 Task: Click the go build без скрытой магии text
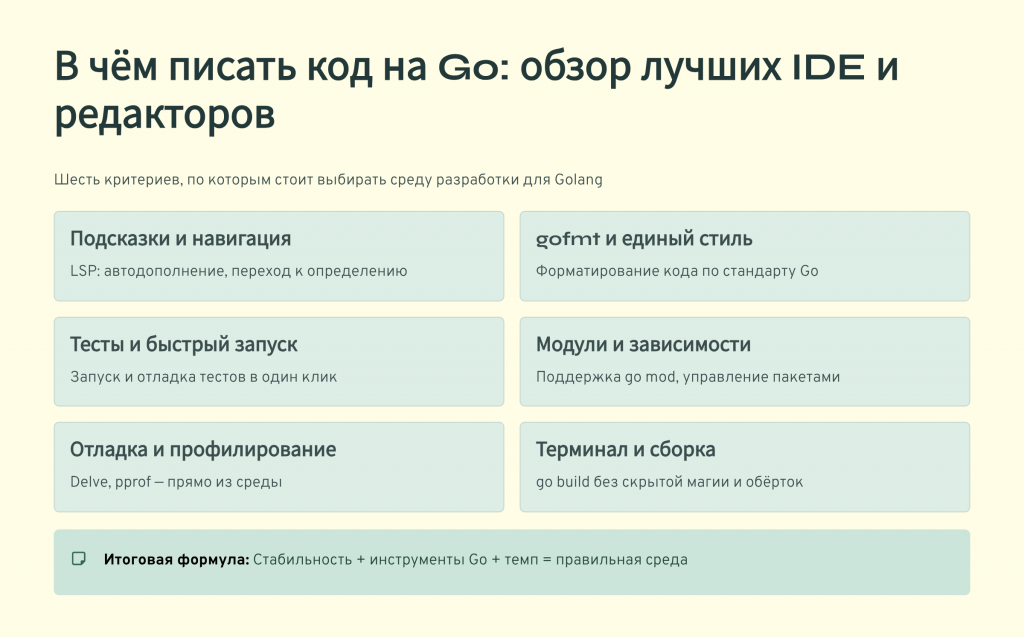(668, 482)
